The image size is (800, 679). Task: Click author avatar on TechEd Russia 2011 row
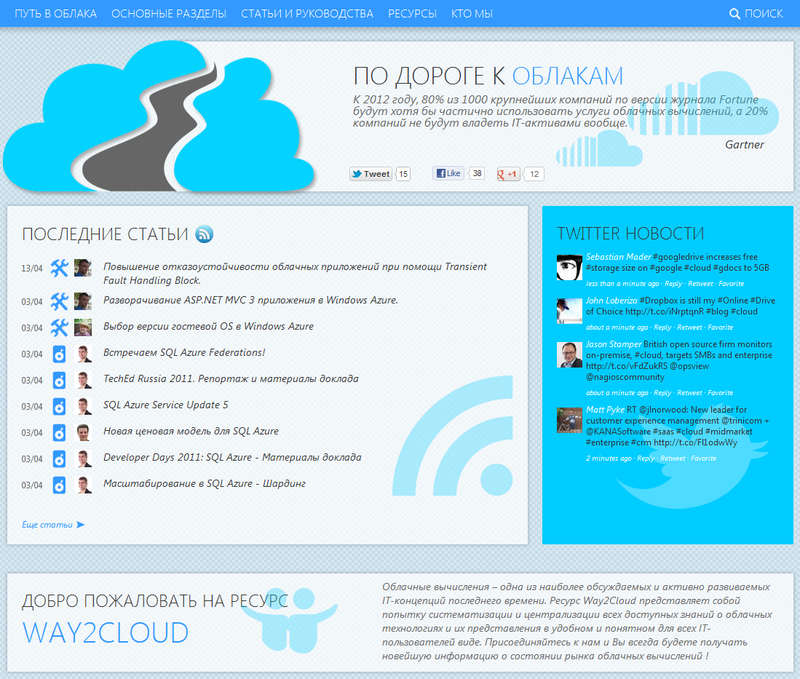coord(83,380)
